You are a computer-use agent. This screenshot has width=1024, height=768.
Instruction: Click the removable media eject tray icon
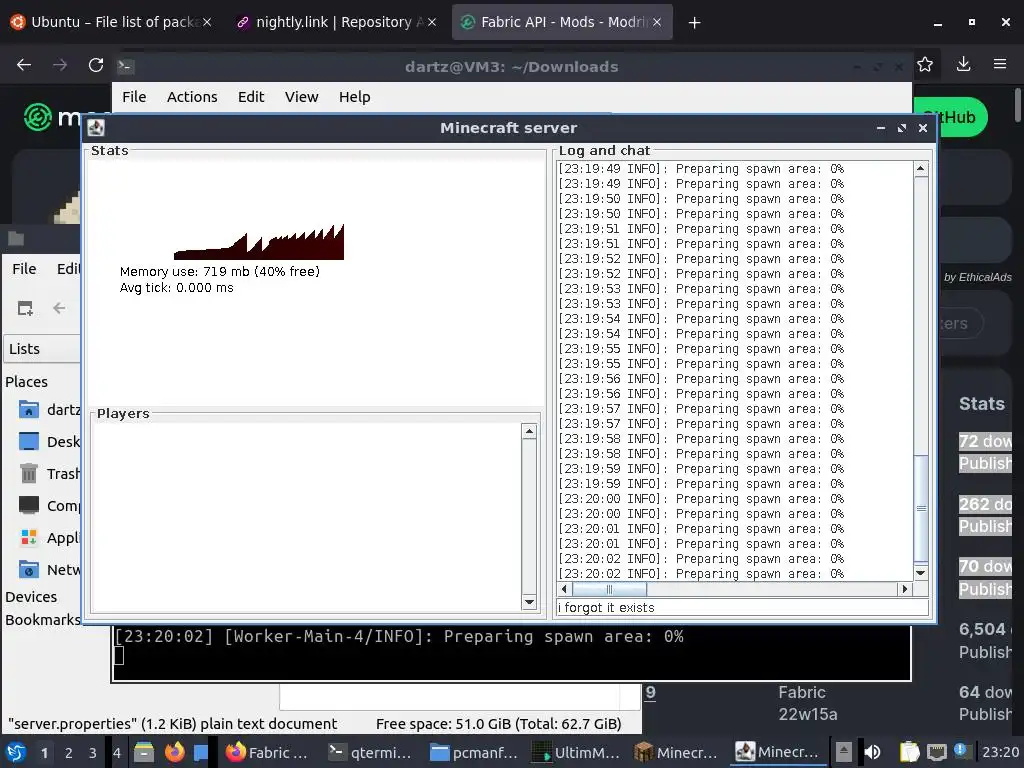(843, 752)
